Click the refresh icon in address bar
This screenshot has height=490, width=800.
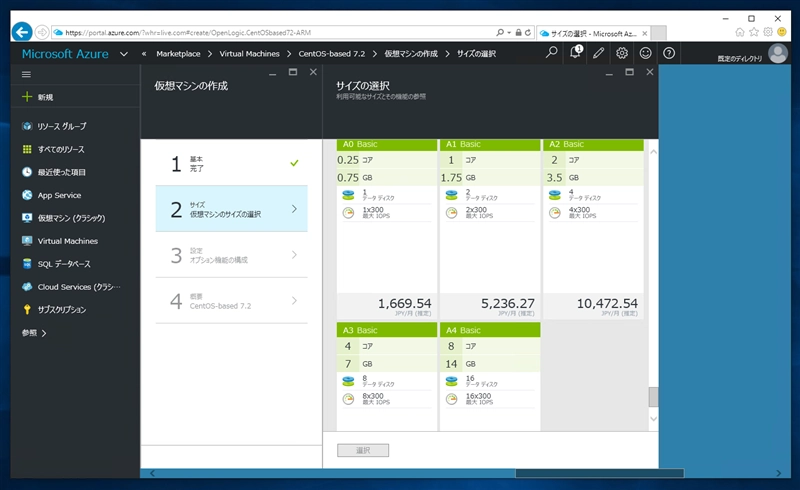(x=528, y=32)
